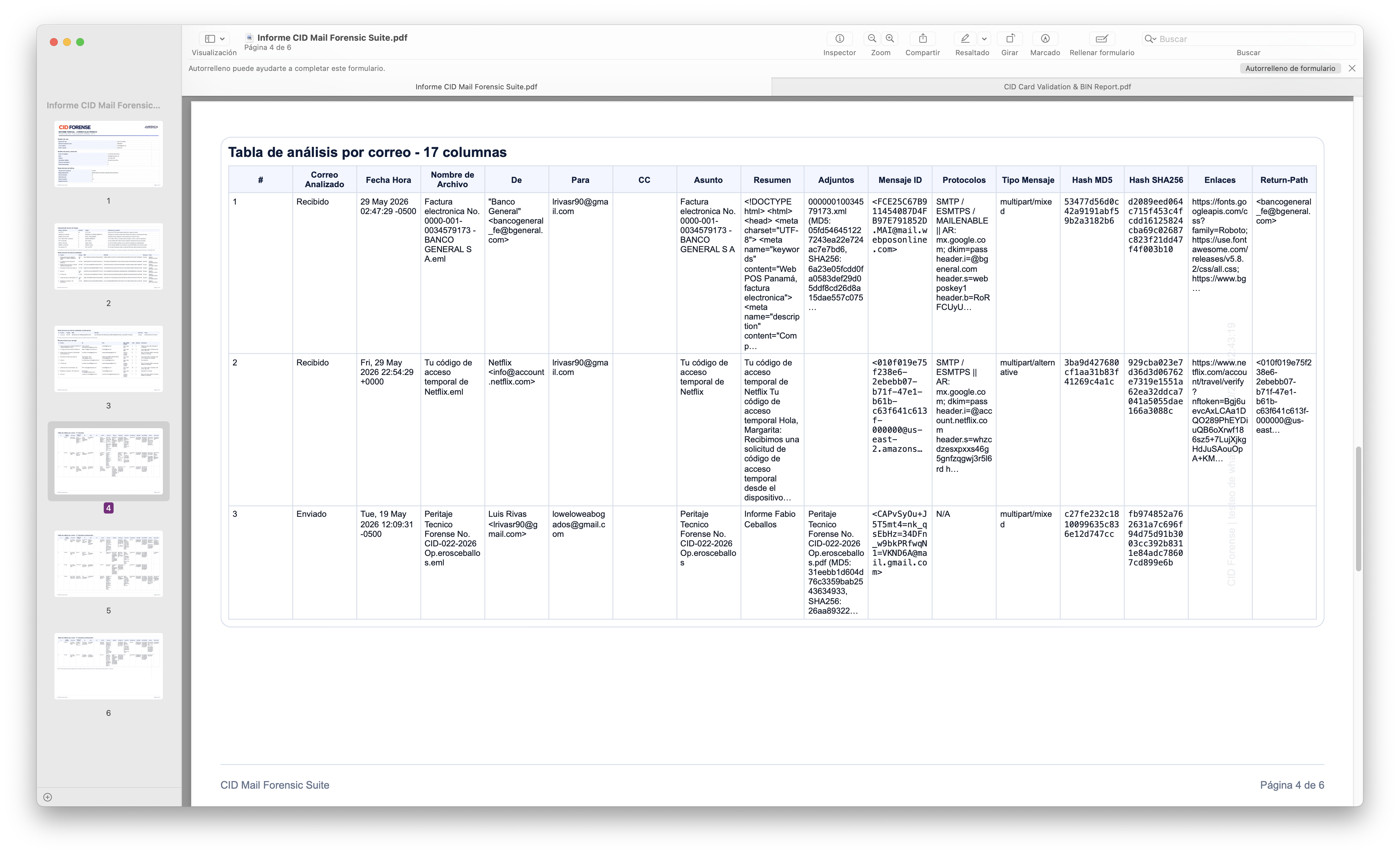Click the 'Hash SHA256' column header
Screen dimensions: 1400x855
click(1156, 180)
